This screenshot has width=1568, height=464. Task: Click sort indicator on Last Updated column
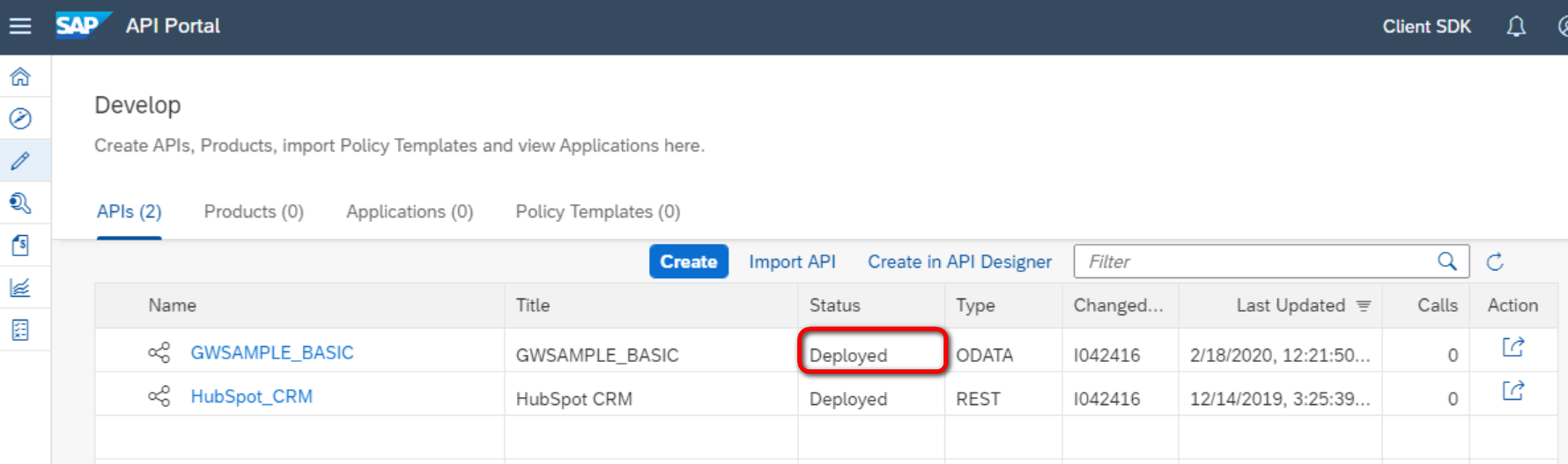pyautogui.click(x=1364, y=306)
